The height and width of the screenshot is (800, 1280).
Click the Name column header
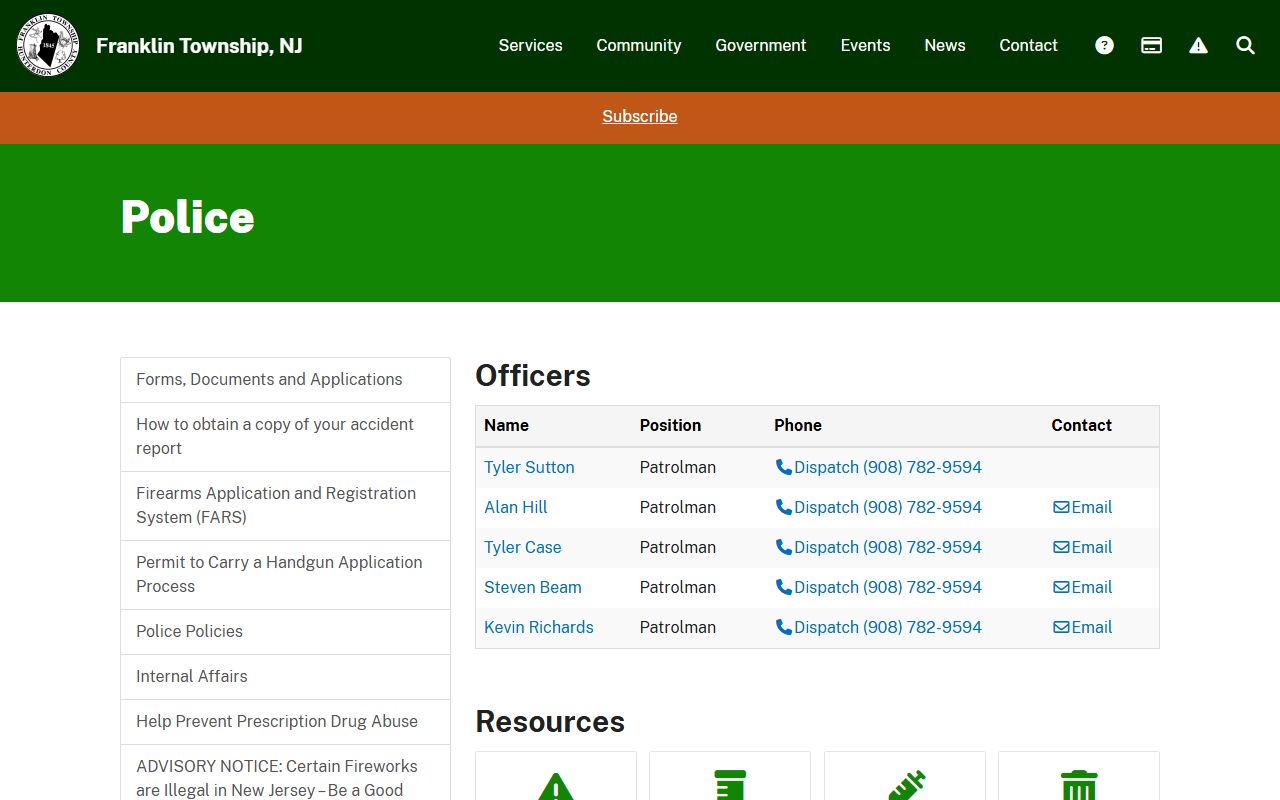506,426
